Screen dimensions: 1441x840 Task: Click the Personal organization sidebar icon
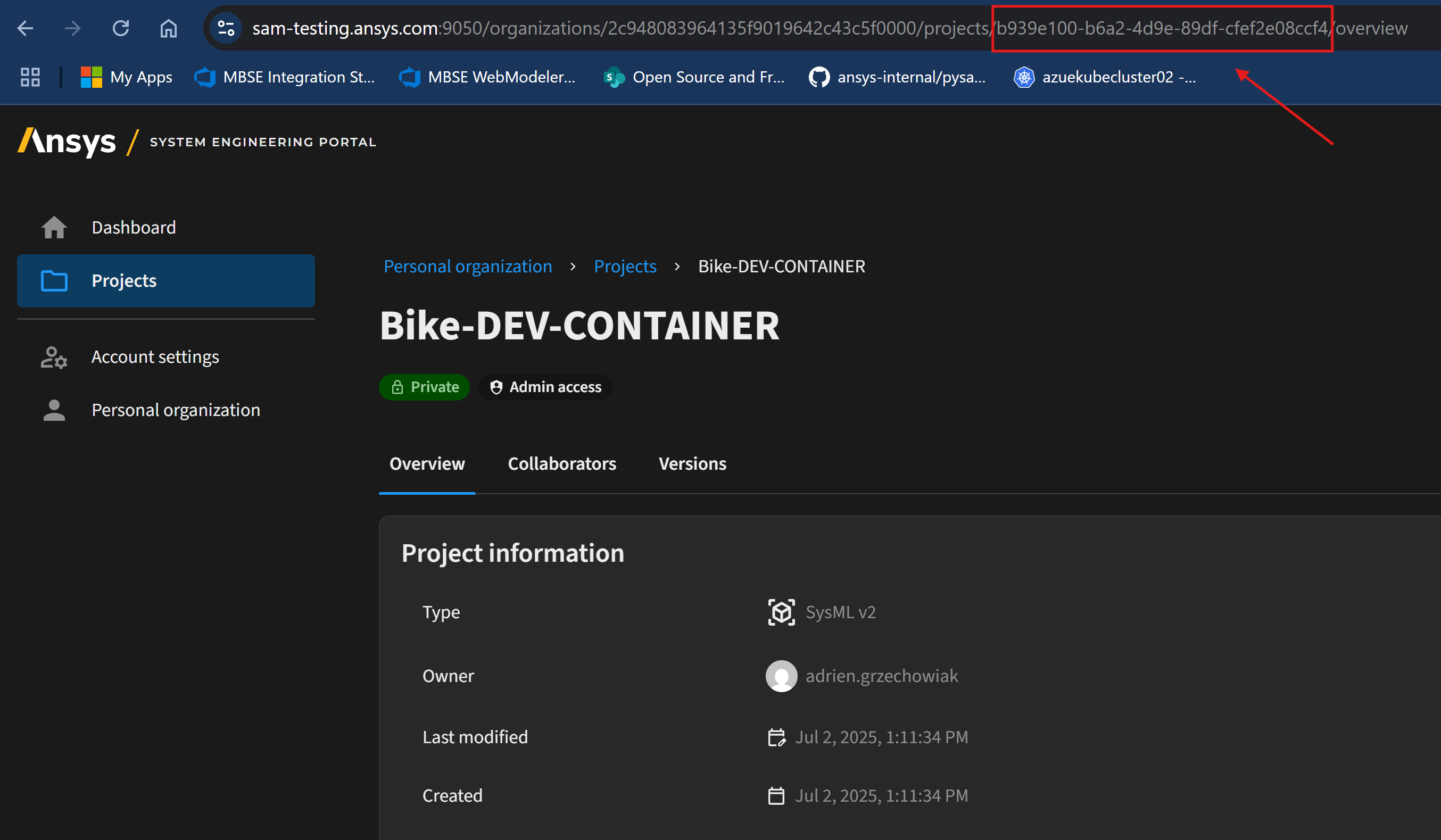tap(53, 410)
